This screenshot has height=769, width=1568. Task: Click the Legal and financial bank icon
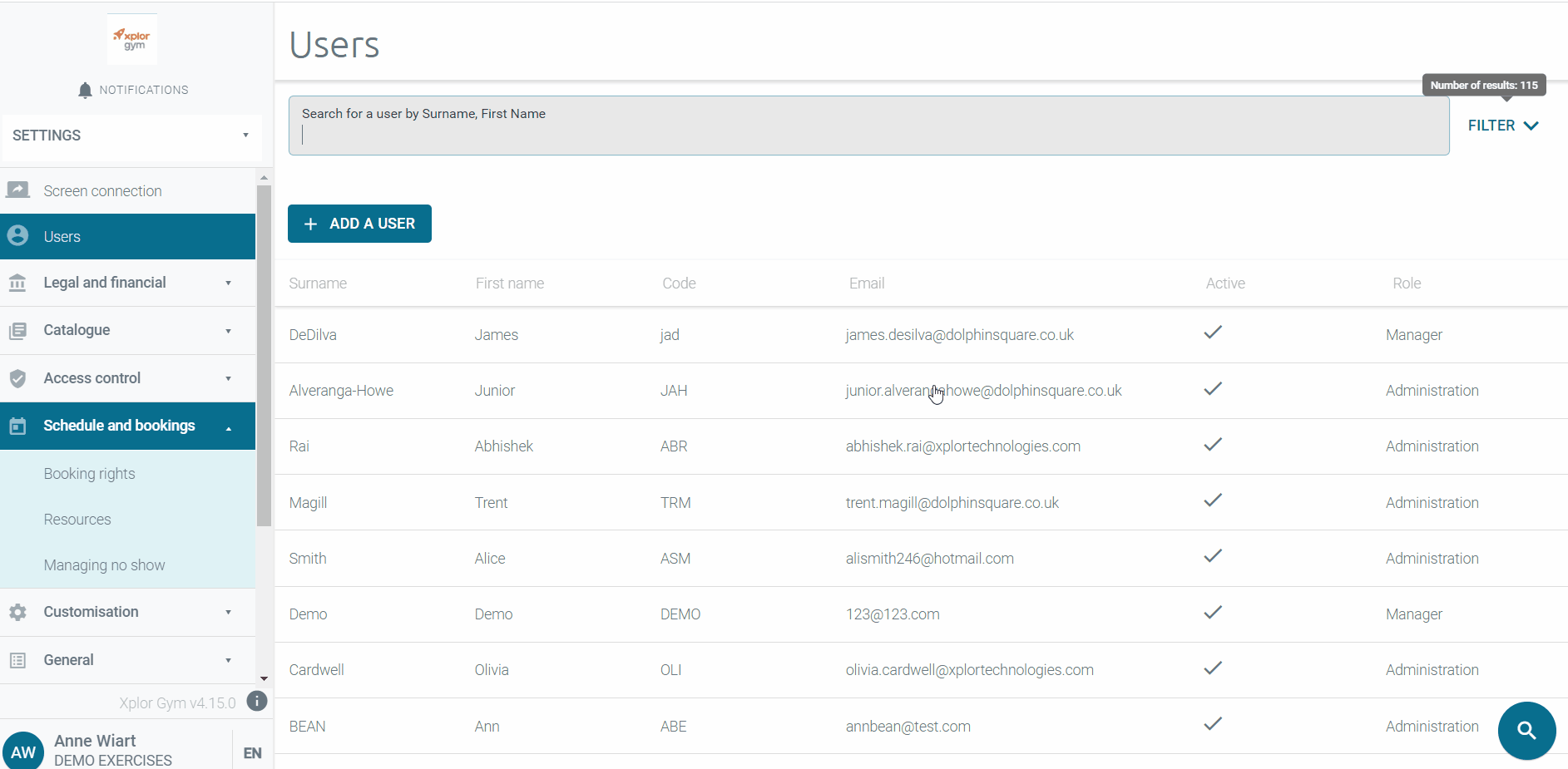pyautogui.click(x=17, y=283)
